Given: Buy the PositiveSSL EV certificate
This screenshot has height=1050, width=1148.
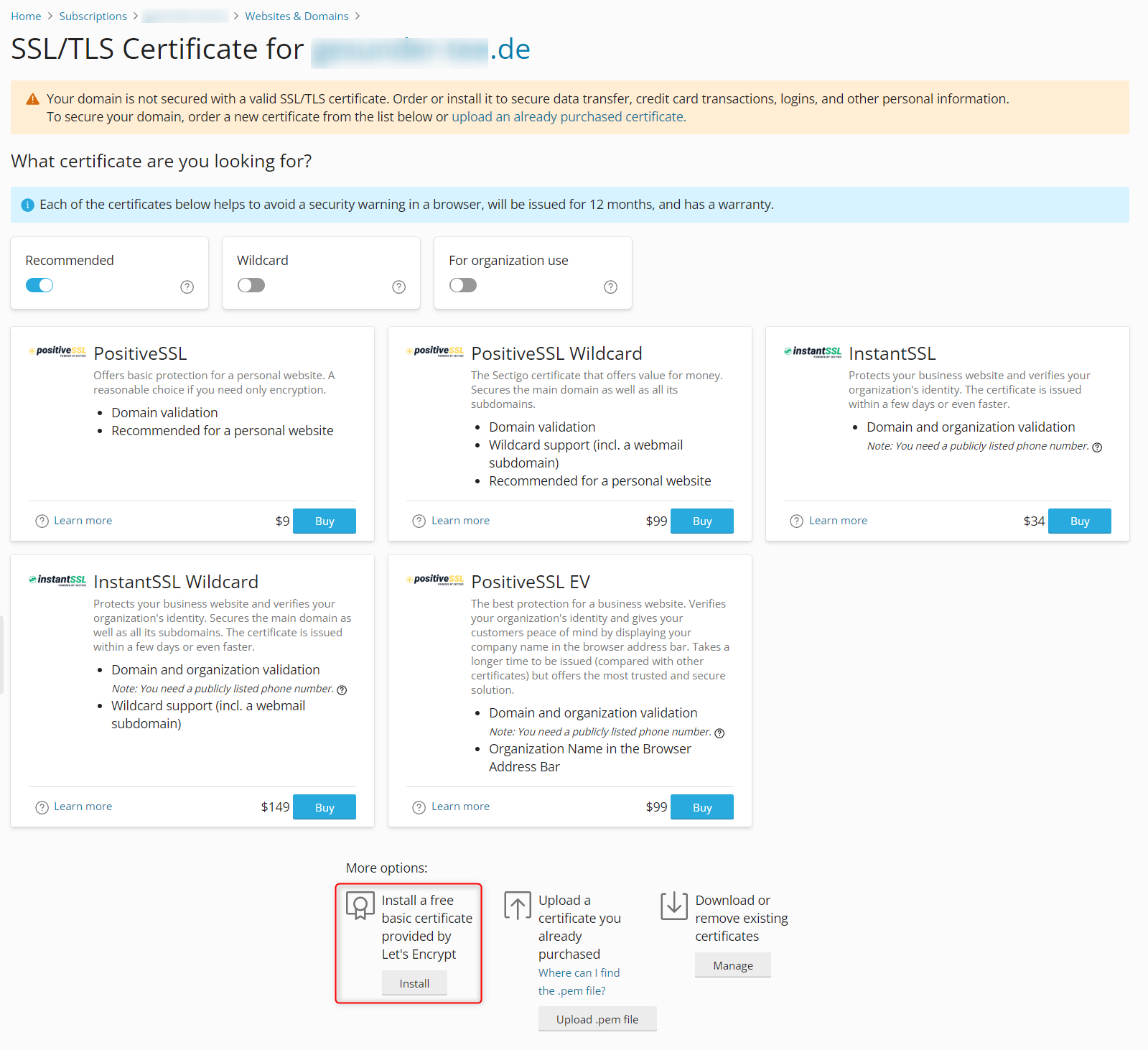Looking at the screenshot, I should click(702, 807).
